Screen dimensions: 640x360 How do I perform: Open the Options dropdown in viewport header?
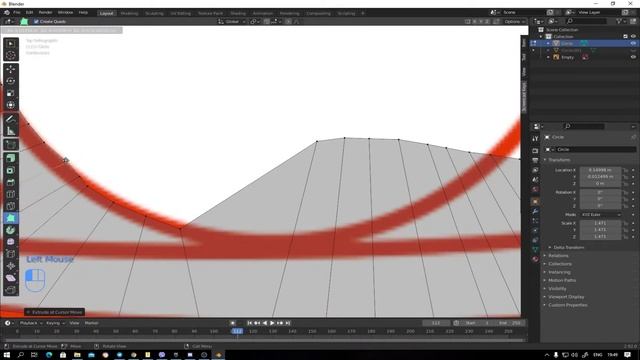coord(514,22)
